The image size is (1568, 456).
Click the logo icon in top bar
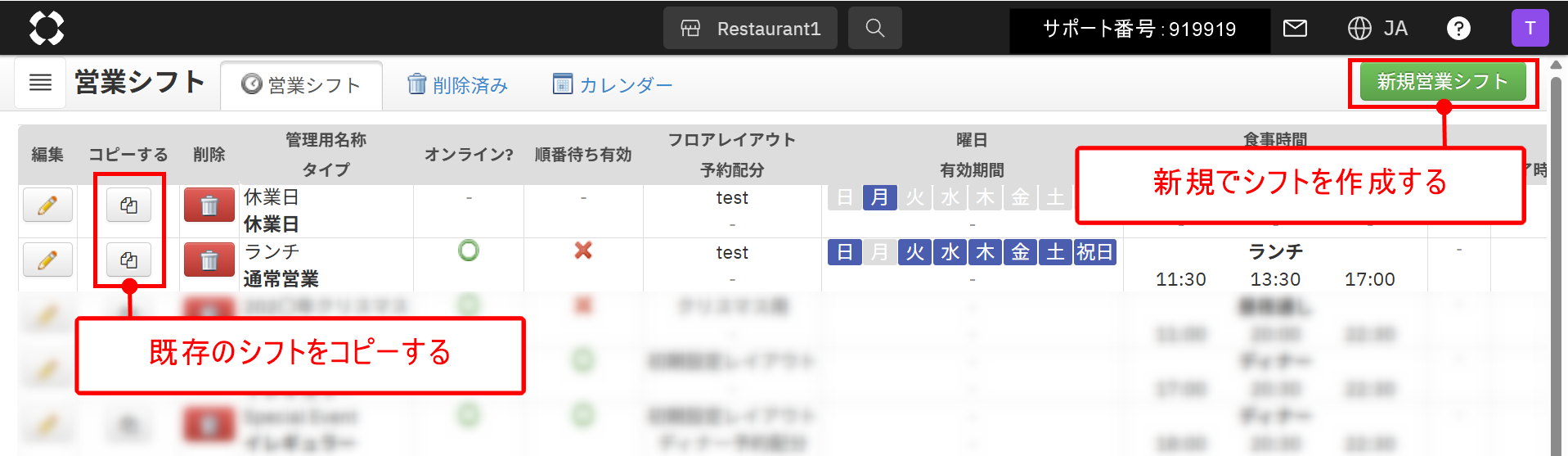click(47, 29)
